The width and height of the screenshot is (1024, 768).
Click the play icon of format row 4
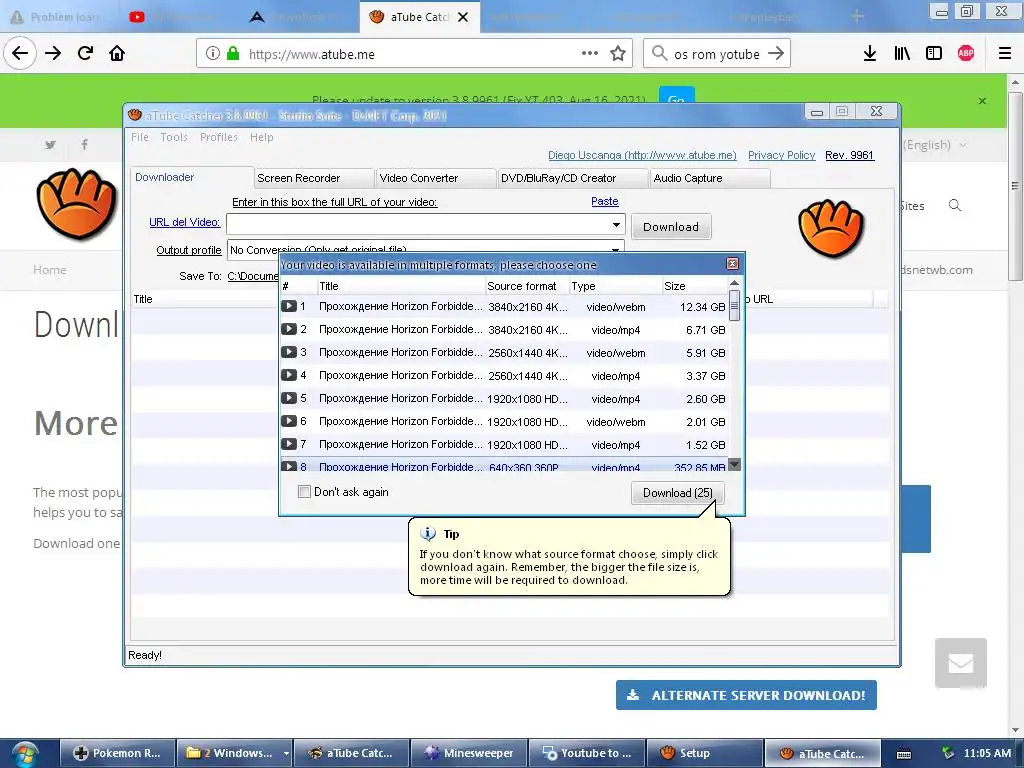(289, 375)
